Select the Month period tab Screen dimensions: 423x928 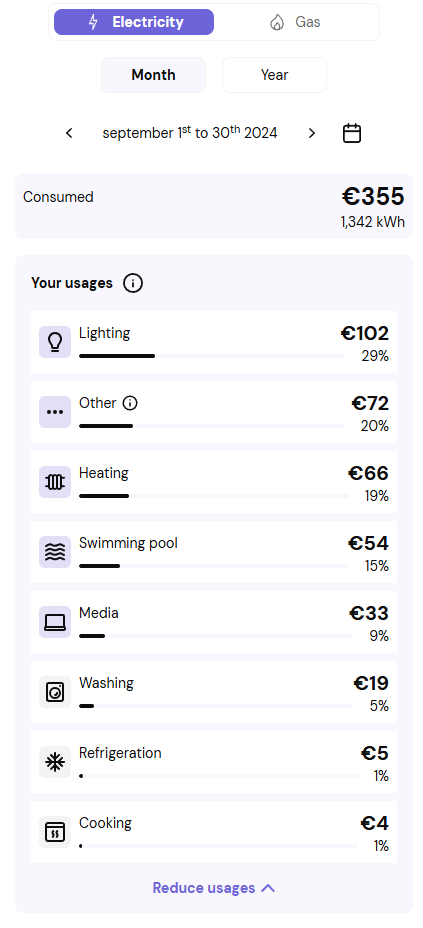tap(153, 75)
